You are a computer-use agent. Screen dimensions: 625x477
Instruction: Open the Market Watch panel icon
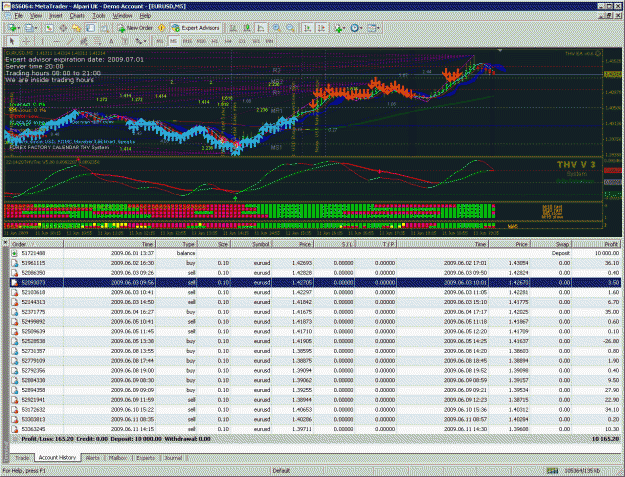[49, 28]
